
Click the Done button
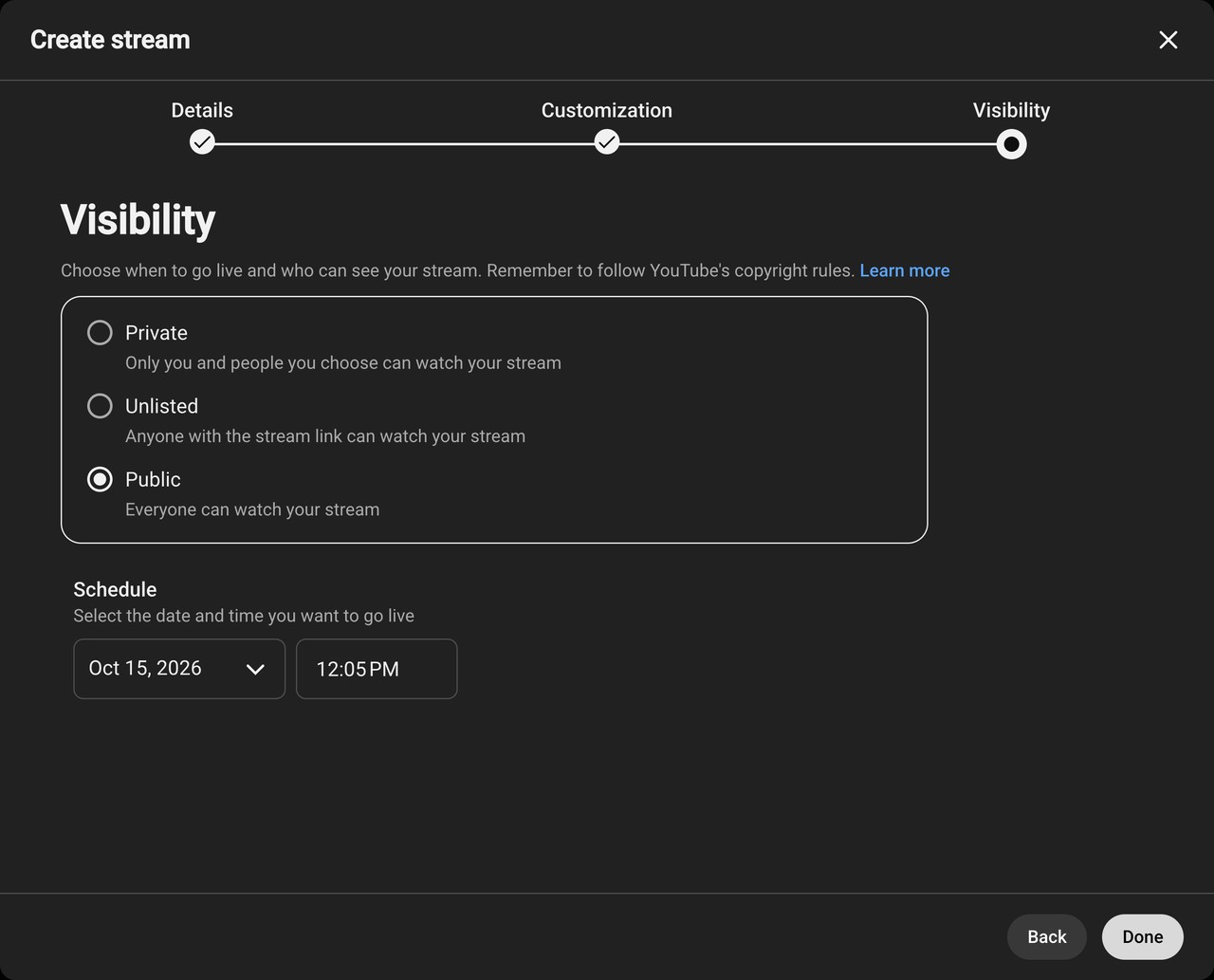1142,937
